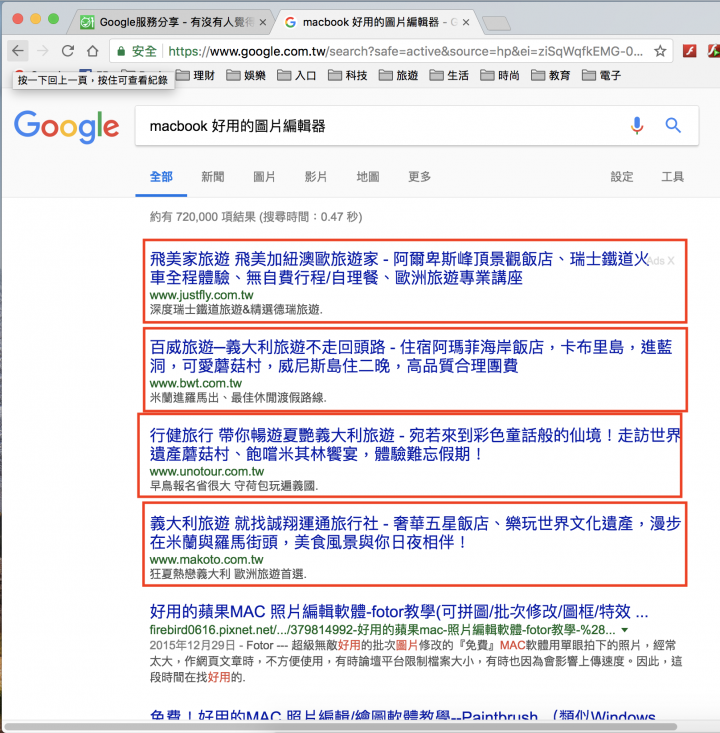This screenshot has height=733, width=720.
Task: Close the macbook 好用的圖片編輯器 tab
Action: pyautogui.click(x=466, y=22)
